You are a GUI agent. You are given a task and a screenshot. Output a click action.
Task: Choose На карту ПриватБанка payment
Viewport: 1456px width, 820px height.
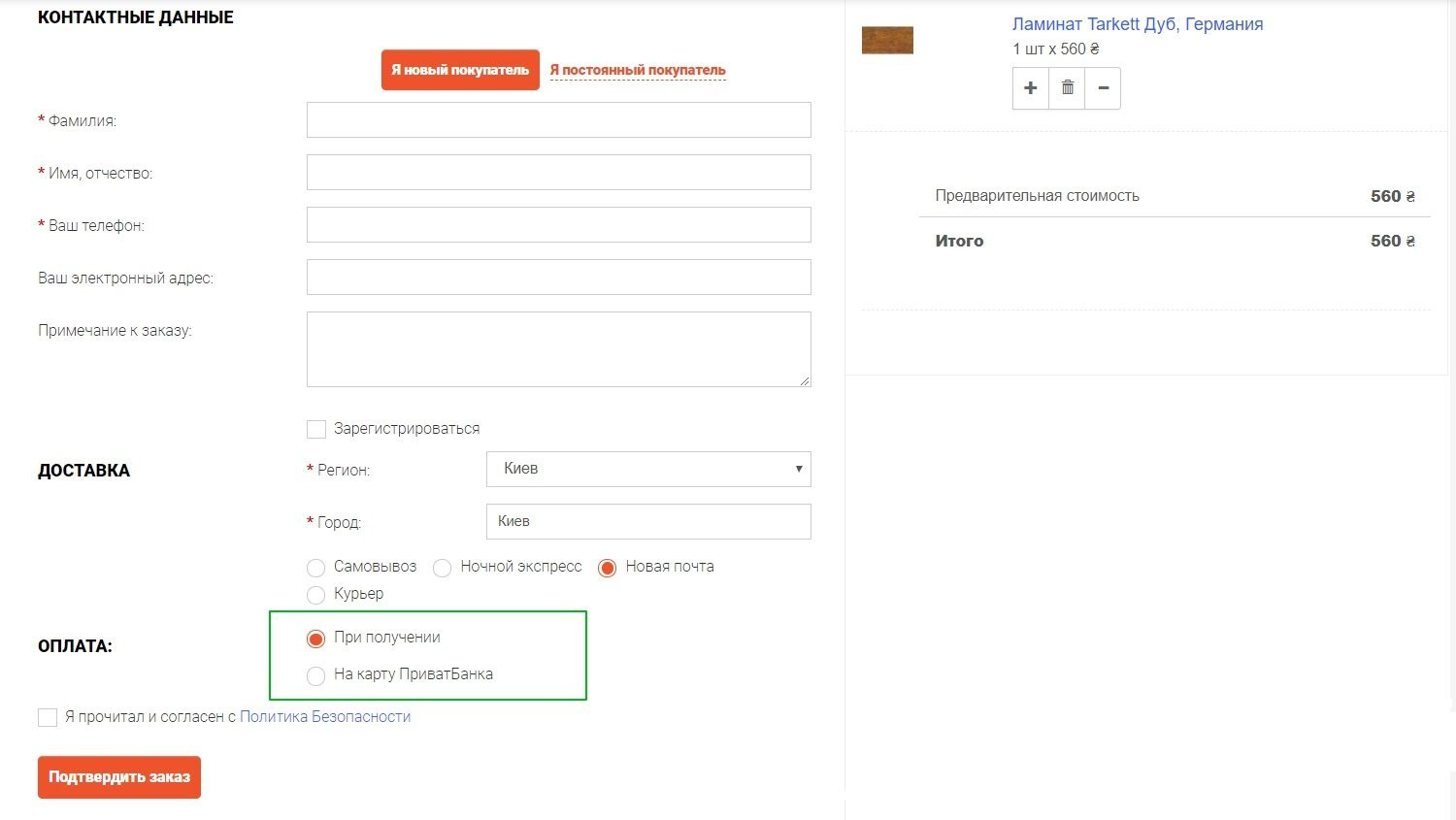[x=316, y=675]
